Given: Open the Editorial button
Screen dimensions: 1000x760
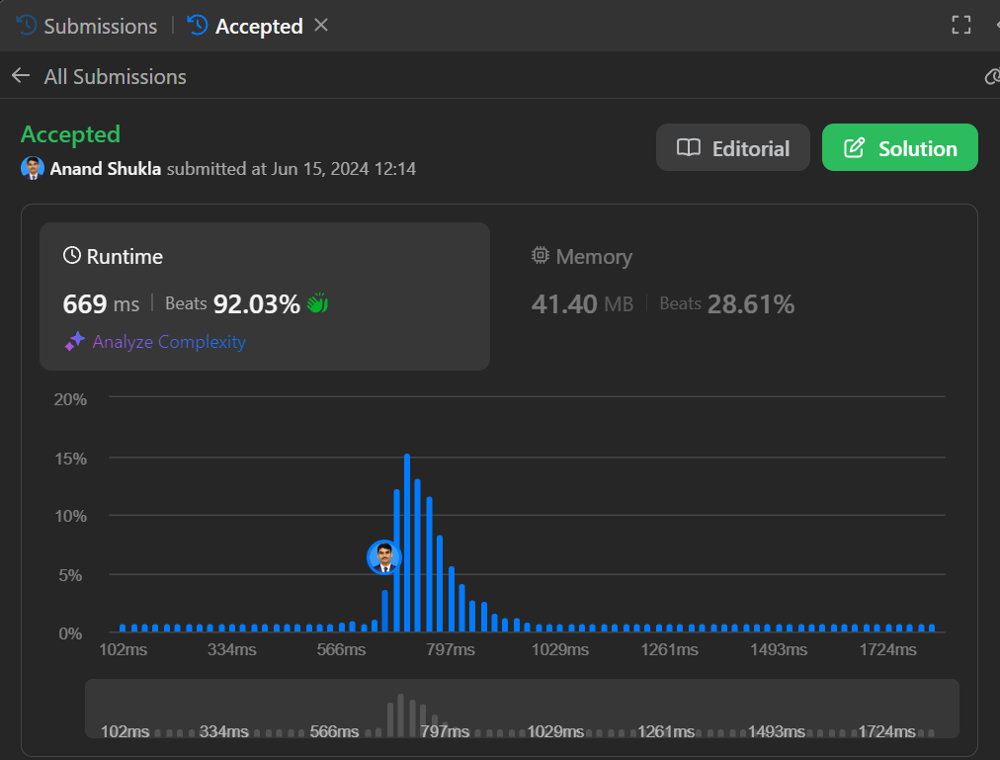Looking at the screenshot, I should tap(733, 148).
